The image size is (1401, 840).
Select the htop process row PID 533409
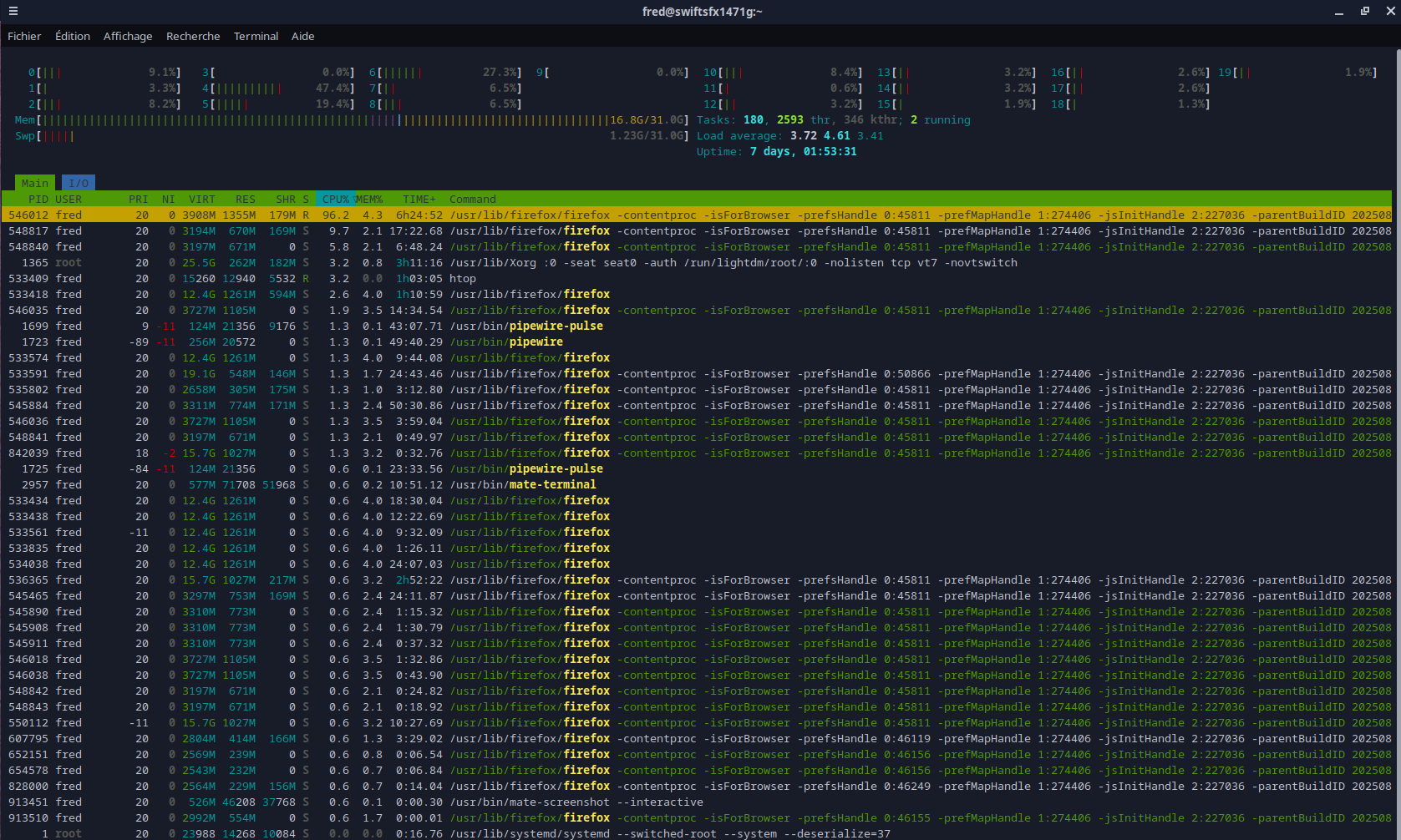coord(697,279)
